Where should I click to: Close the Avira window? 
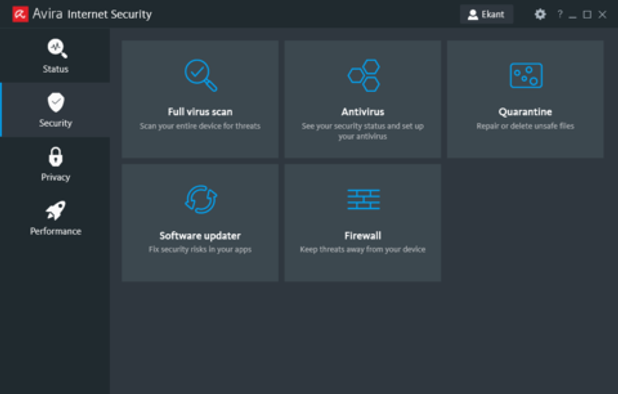602,15
